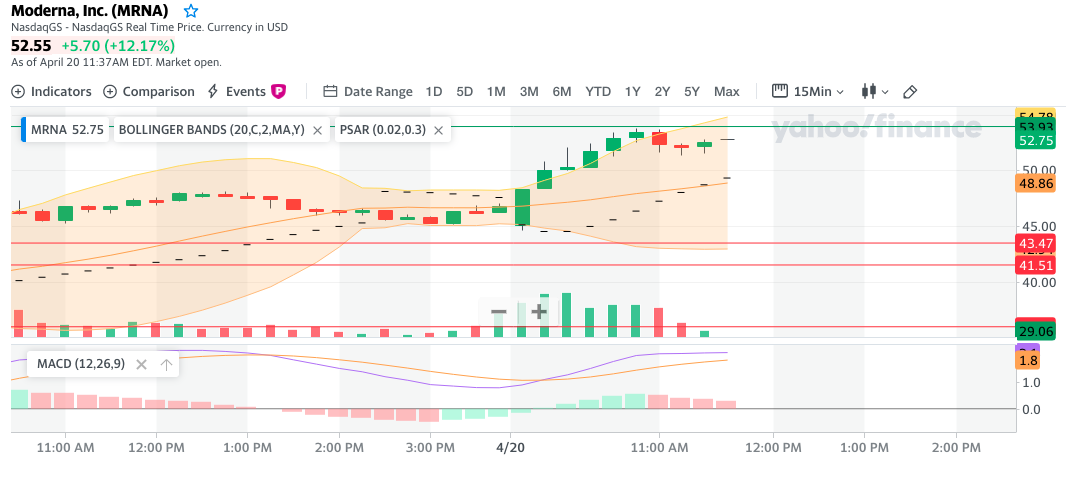Remove the MACD indicator
The width and height of the screenshot is (1066, 484).
140,364
